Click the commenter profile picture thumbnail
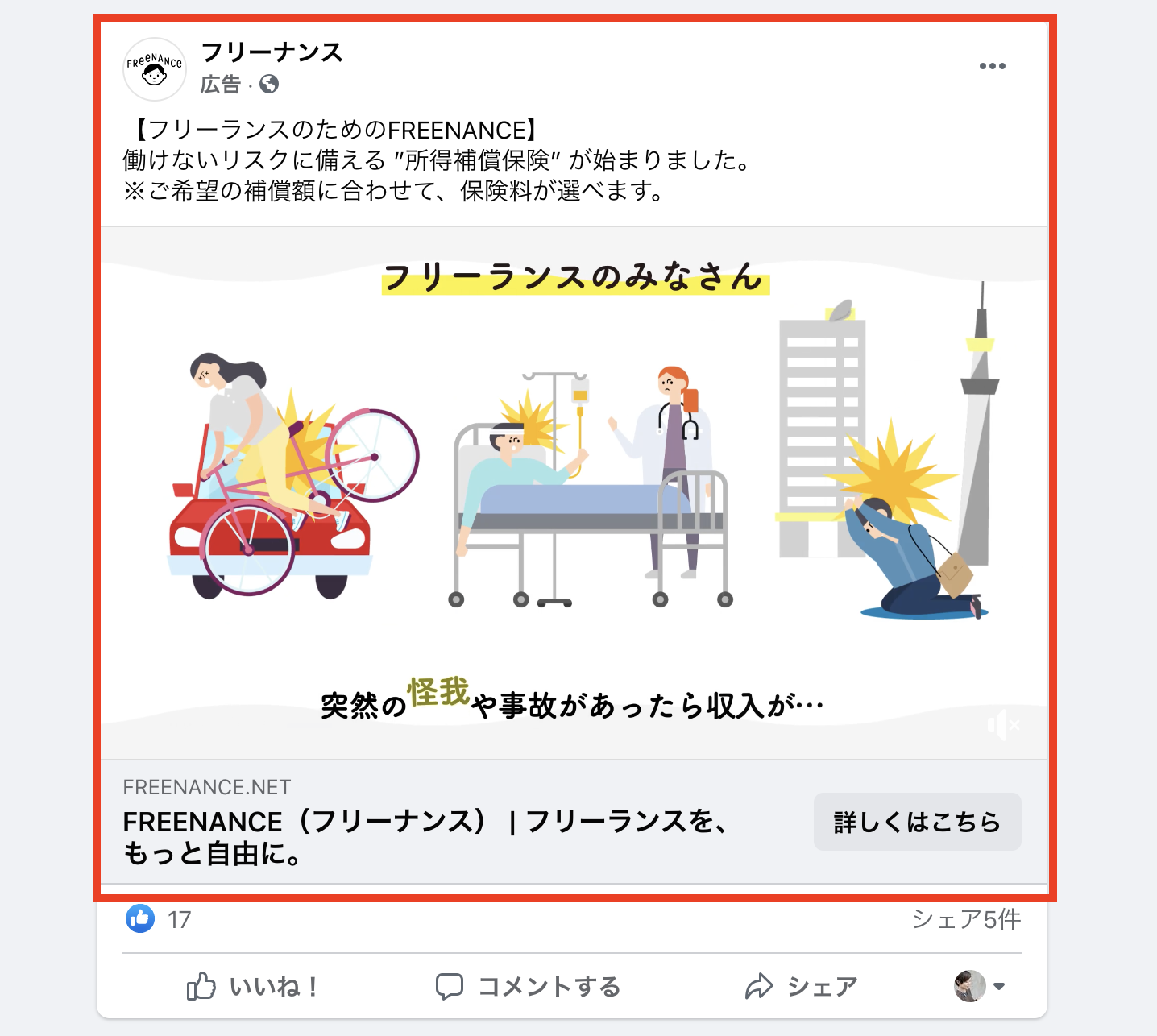This screenshot has height=1036, width=1157. [x=969, y=986]
